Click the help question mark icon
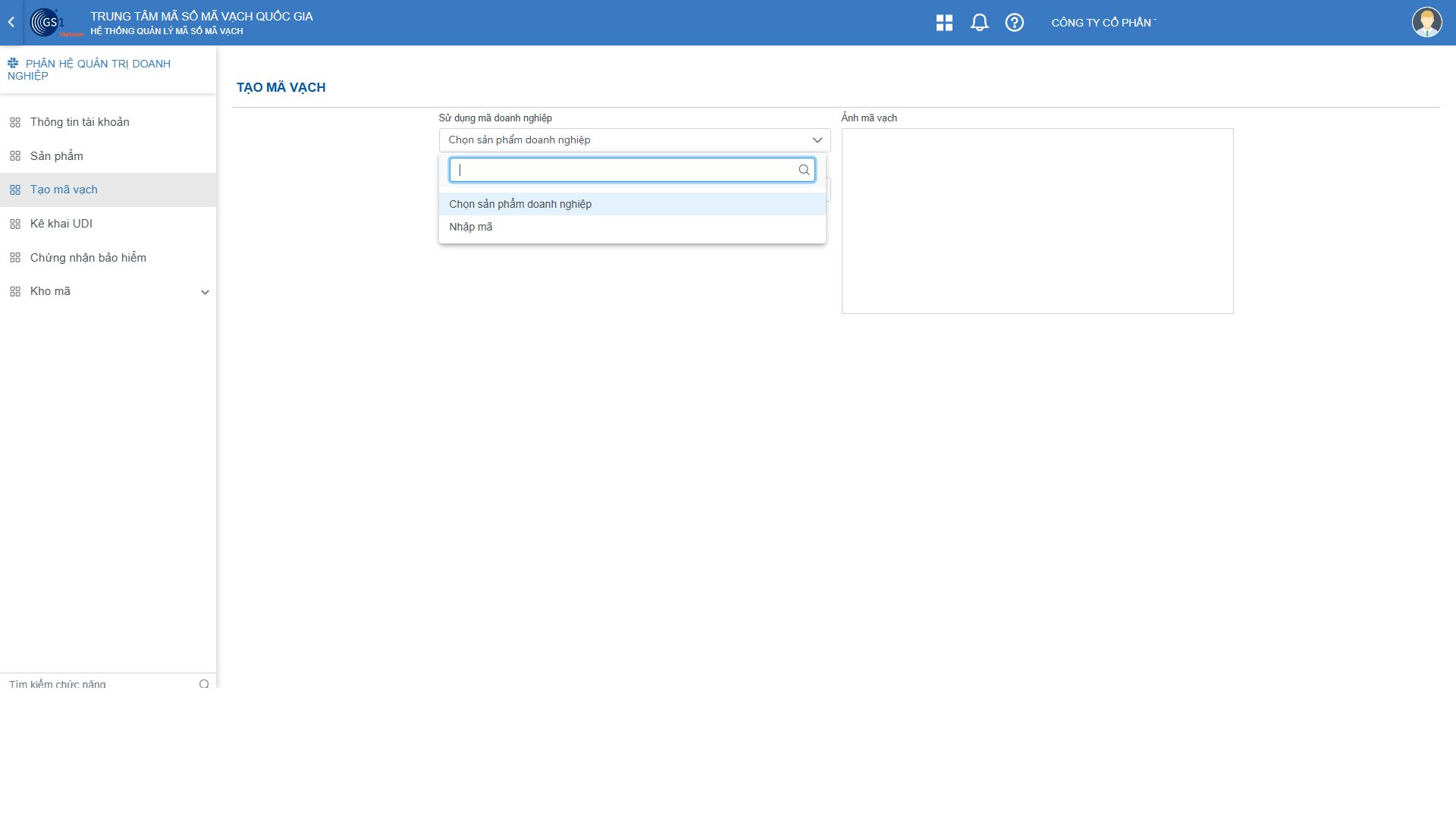This screenshot has width=1456, height=819. (1014, 23)
